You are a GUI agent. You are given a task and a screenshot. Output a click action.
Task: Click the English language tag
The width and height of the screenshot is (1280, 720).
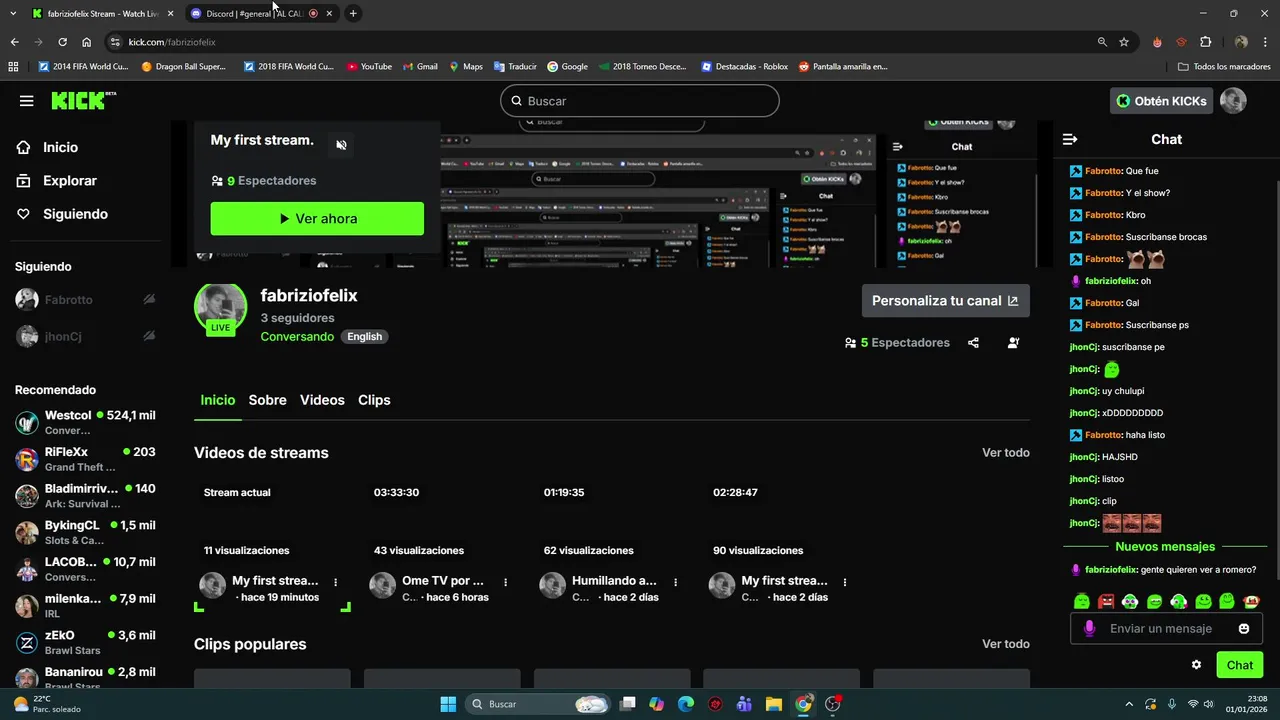[x=364, y=337]
